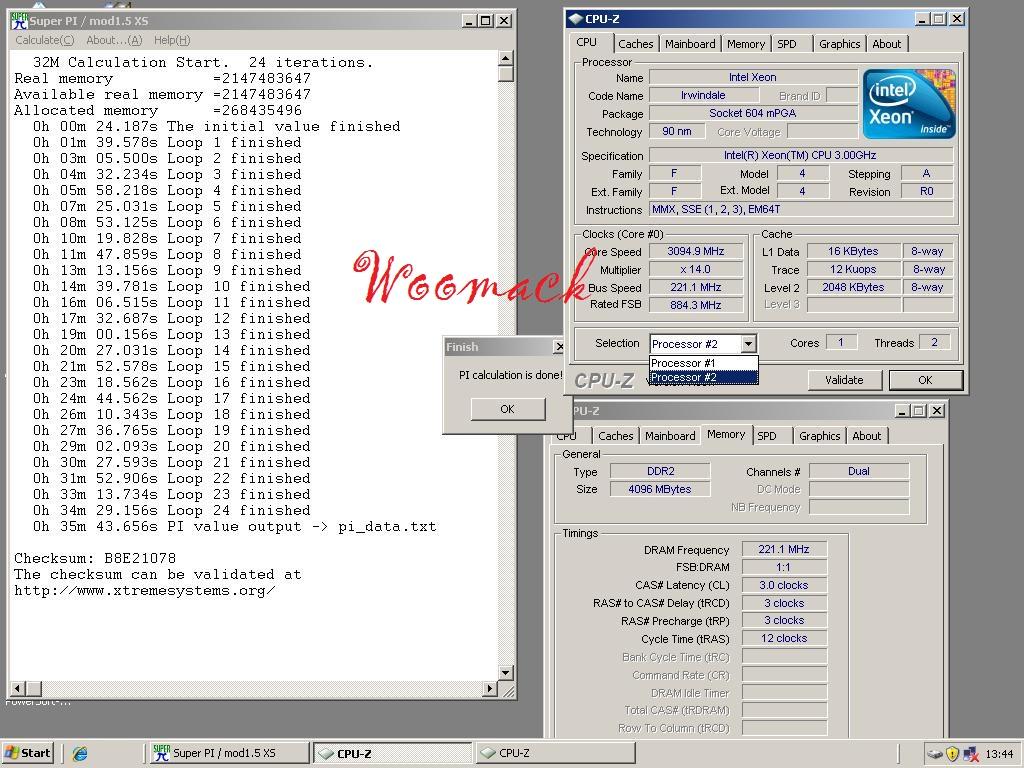Choose Processor #1 from dropdown list
The width and height of the screenshot is (1024, 768).
(703, 363)
